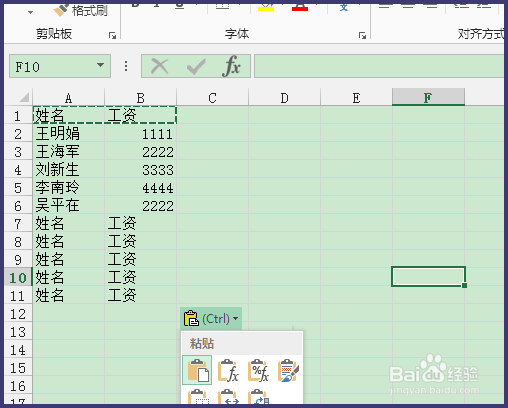Click cell B1 containing 工资
This screenshot has height=408, width=508.
[x=141, y=115]
